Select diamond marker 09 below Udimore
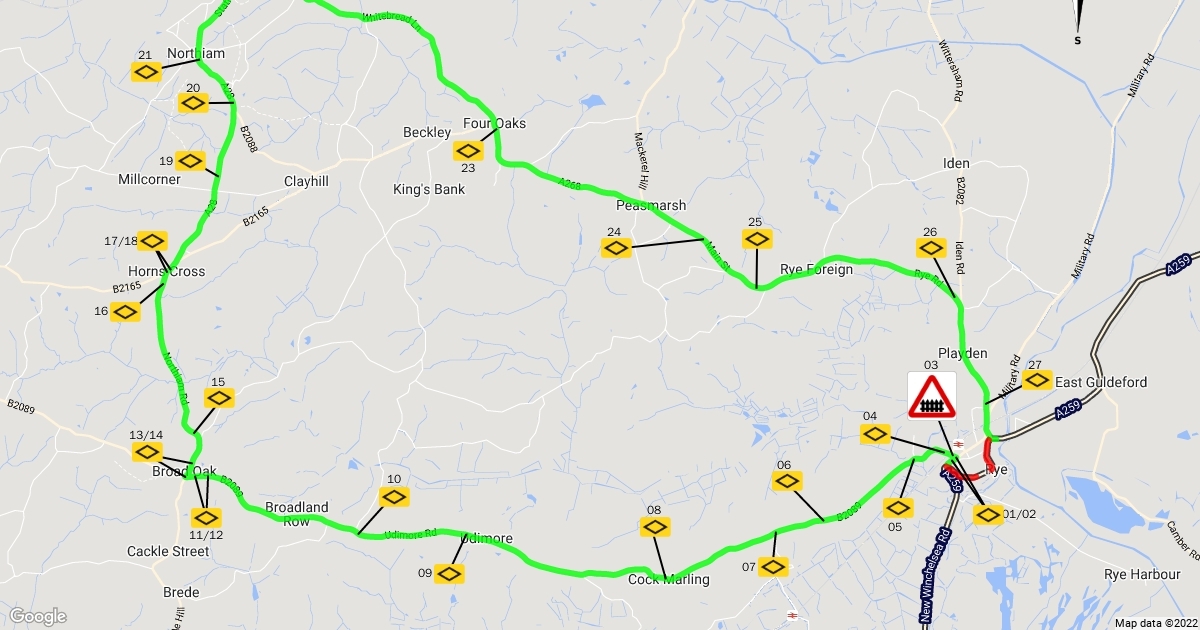Image resolution: width=1200 pixels, height=630 pixels. pyautogui.click(x=448, y=573)
